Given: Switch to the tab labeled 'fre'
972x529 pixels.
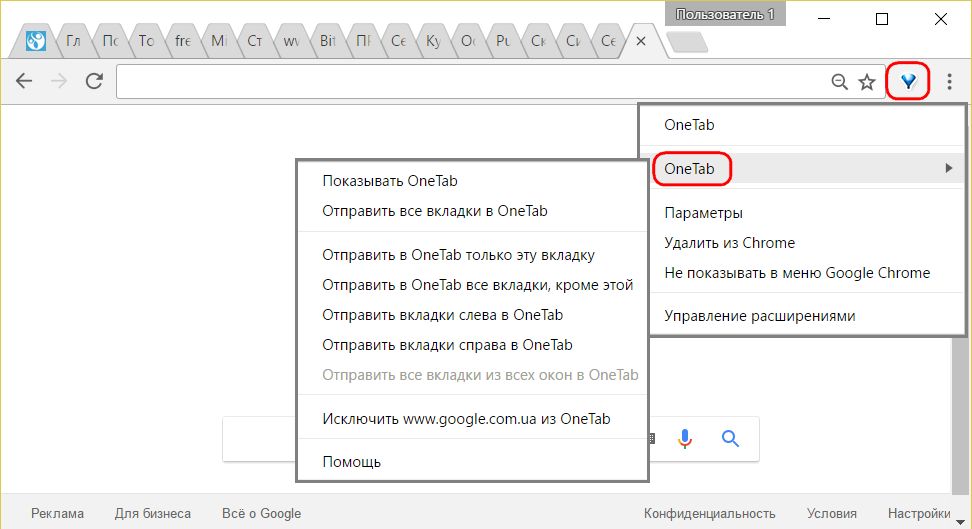Looking at the screenshot, I should [x=182, y=41].
